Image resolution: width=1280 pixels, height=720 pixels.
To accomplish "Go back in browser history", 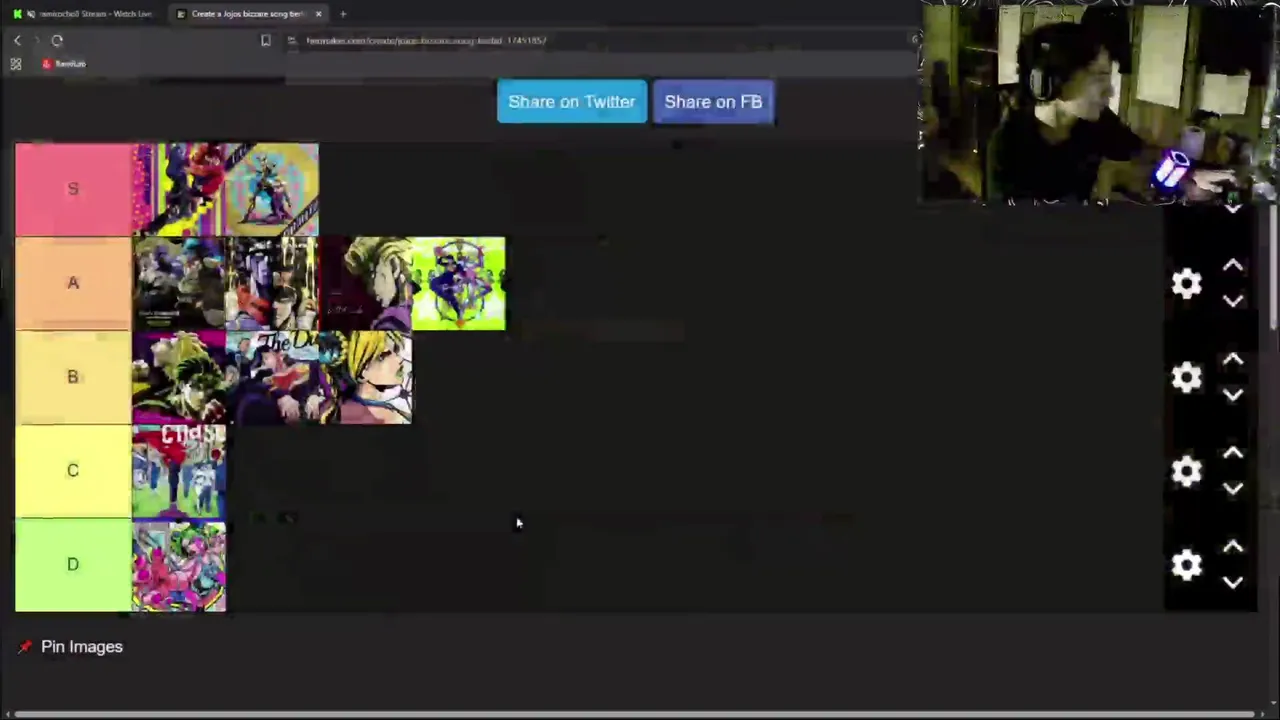I will coord(17,40).
